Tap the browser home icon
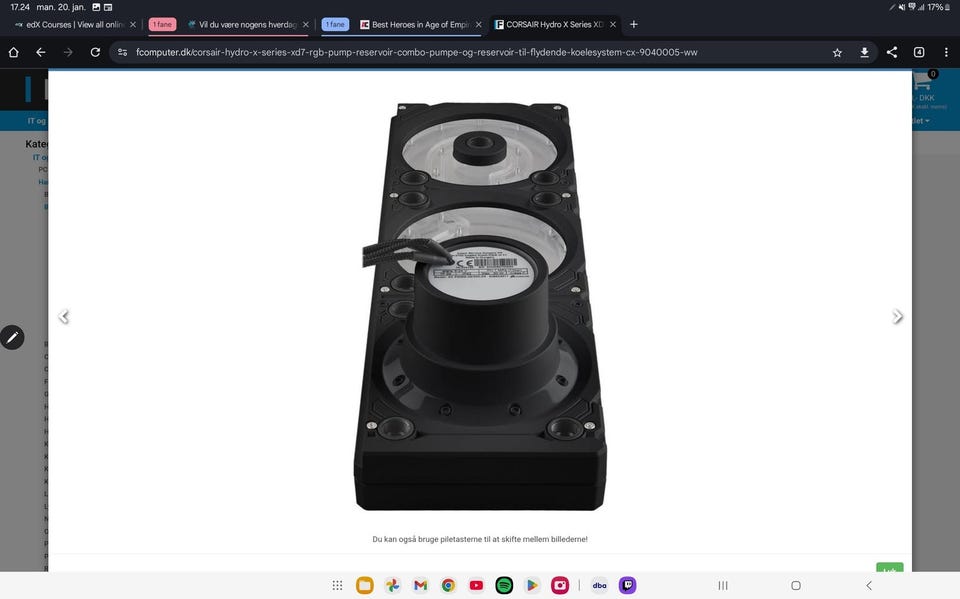The width and height of the screenshot is (960, 599). click(x=13, y=52)
